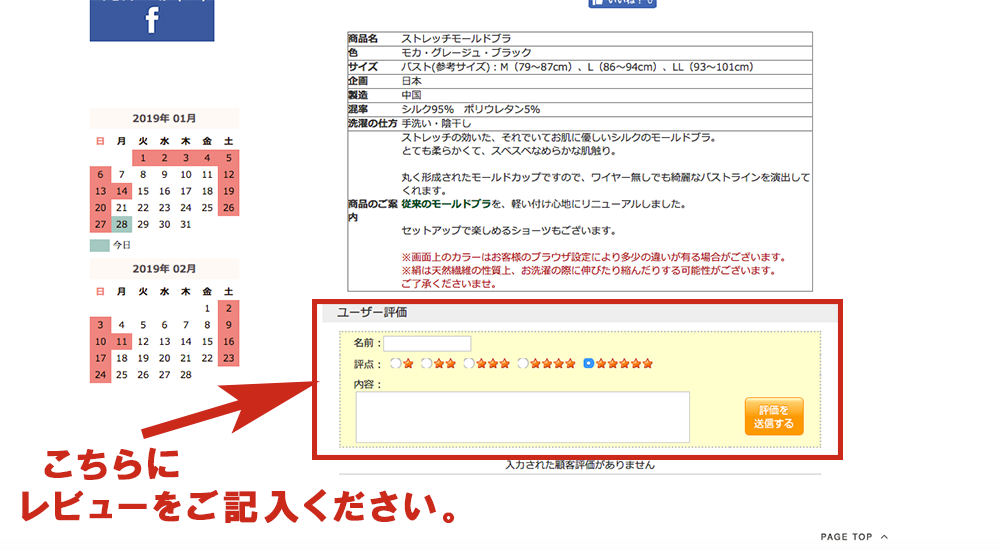Click the 2019年 02月 calendar header
Viewport: 1000px width, 551px height.
(x=164, y=269)
